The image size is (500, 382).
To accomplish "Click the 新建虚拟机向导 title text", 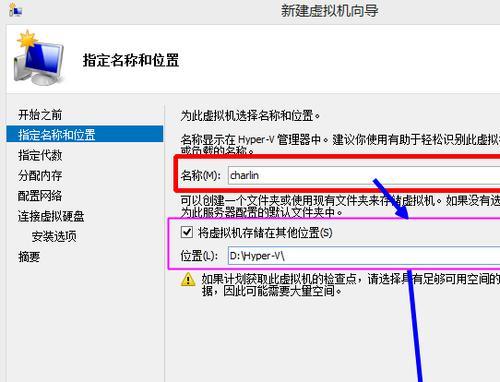I will (x=329, y=11).
